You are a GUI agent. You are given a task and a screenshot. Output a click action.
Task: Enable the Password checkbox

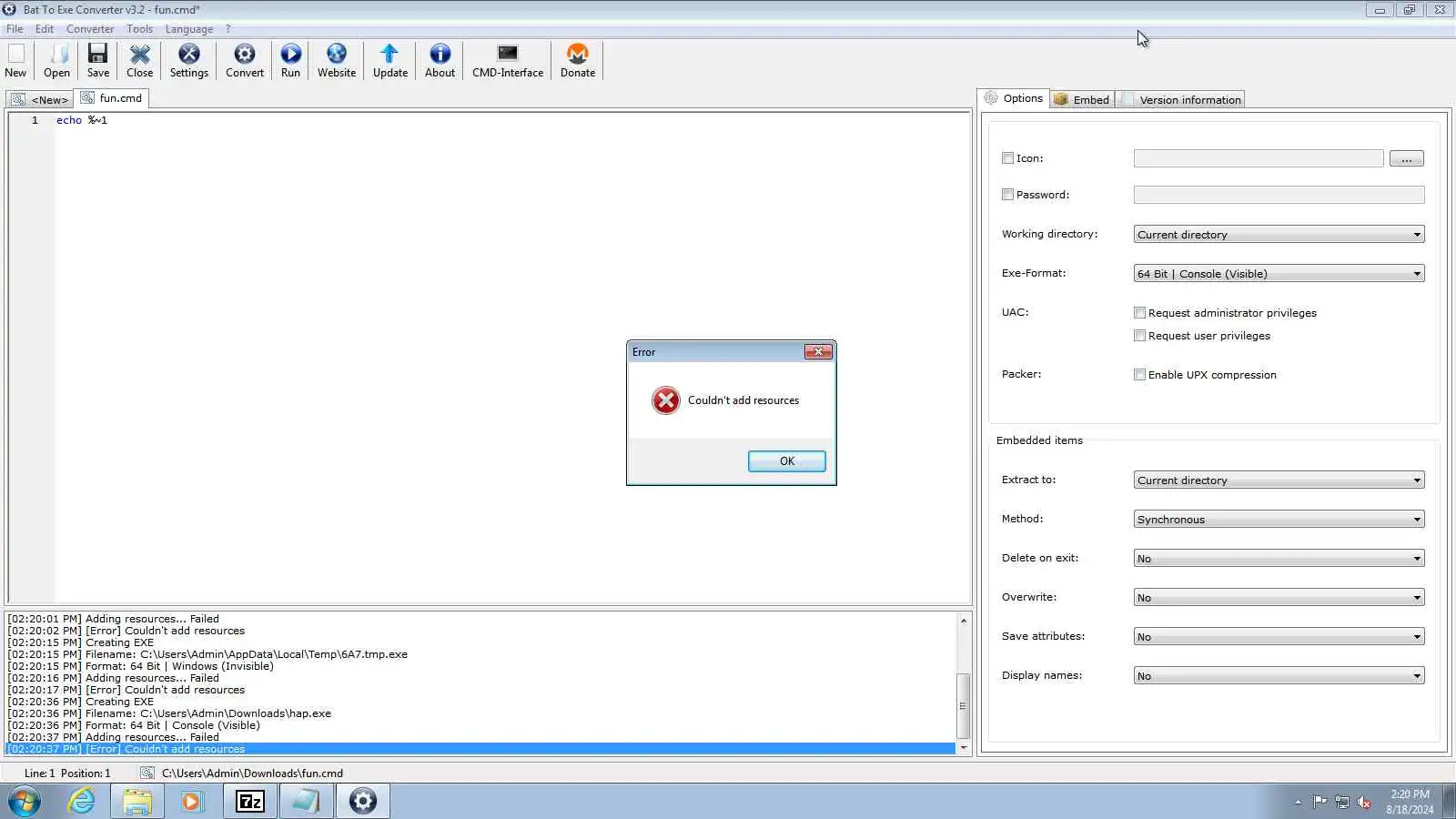click(x=1007, y=195)
